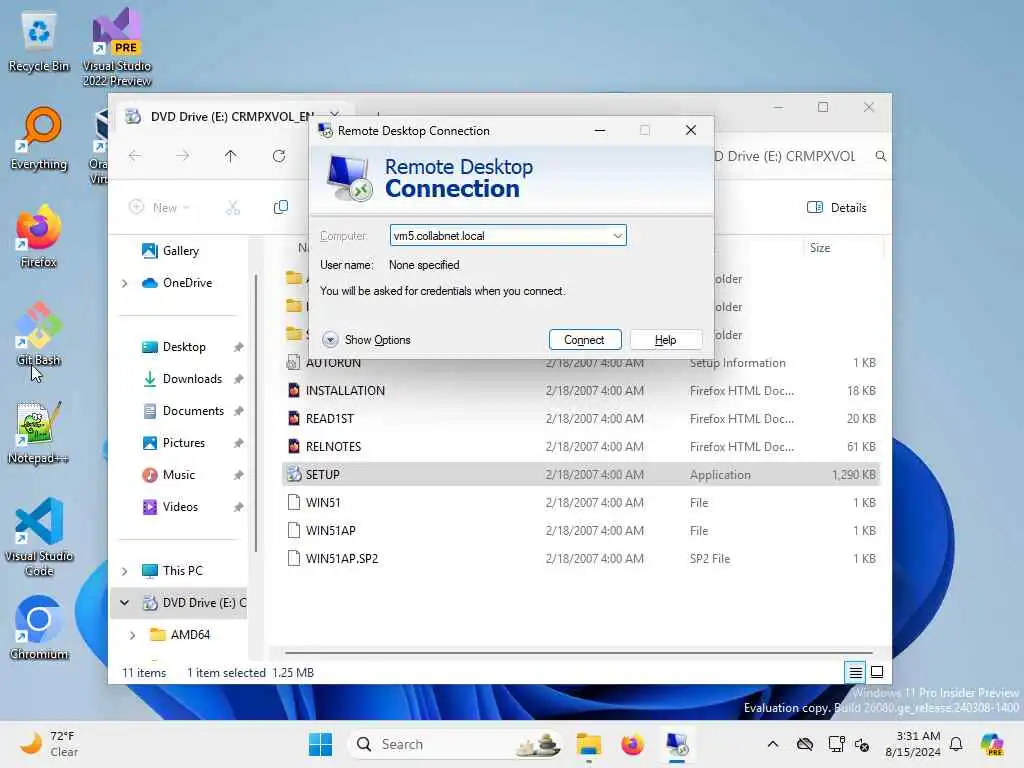Open the Windows Start menu

point(320,744)
